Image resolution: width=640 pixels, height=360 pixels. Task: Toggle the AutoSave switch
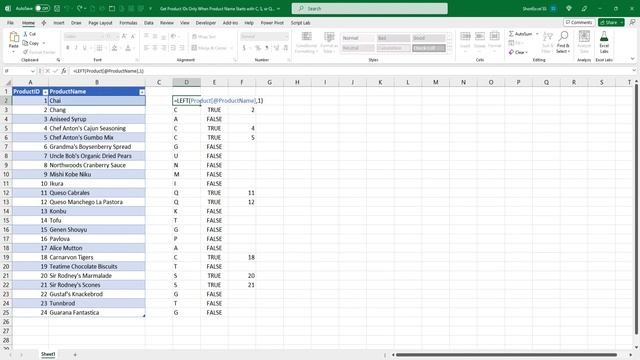(42, 8)
